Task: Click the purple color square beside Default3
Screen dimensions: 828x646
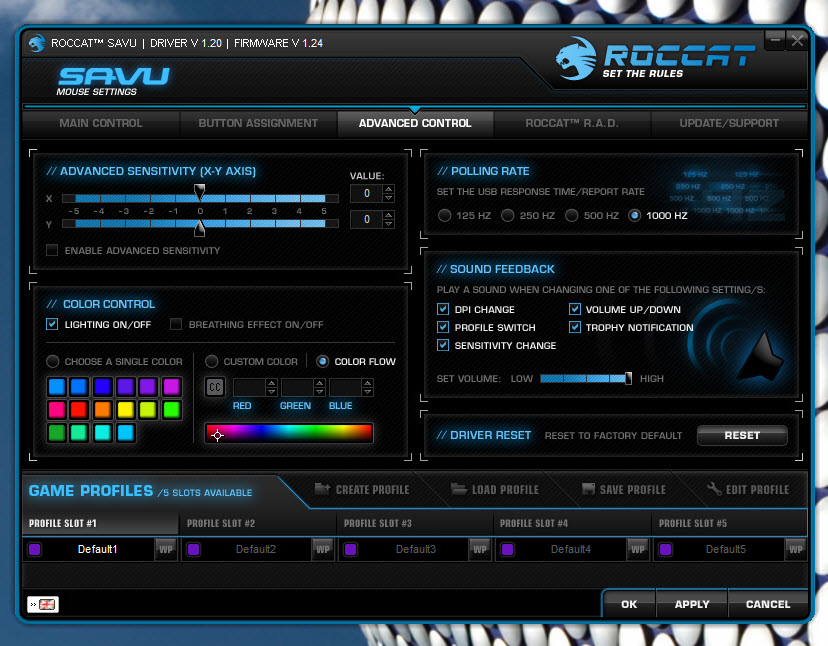Action: tap(350, 549)
